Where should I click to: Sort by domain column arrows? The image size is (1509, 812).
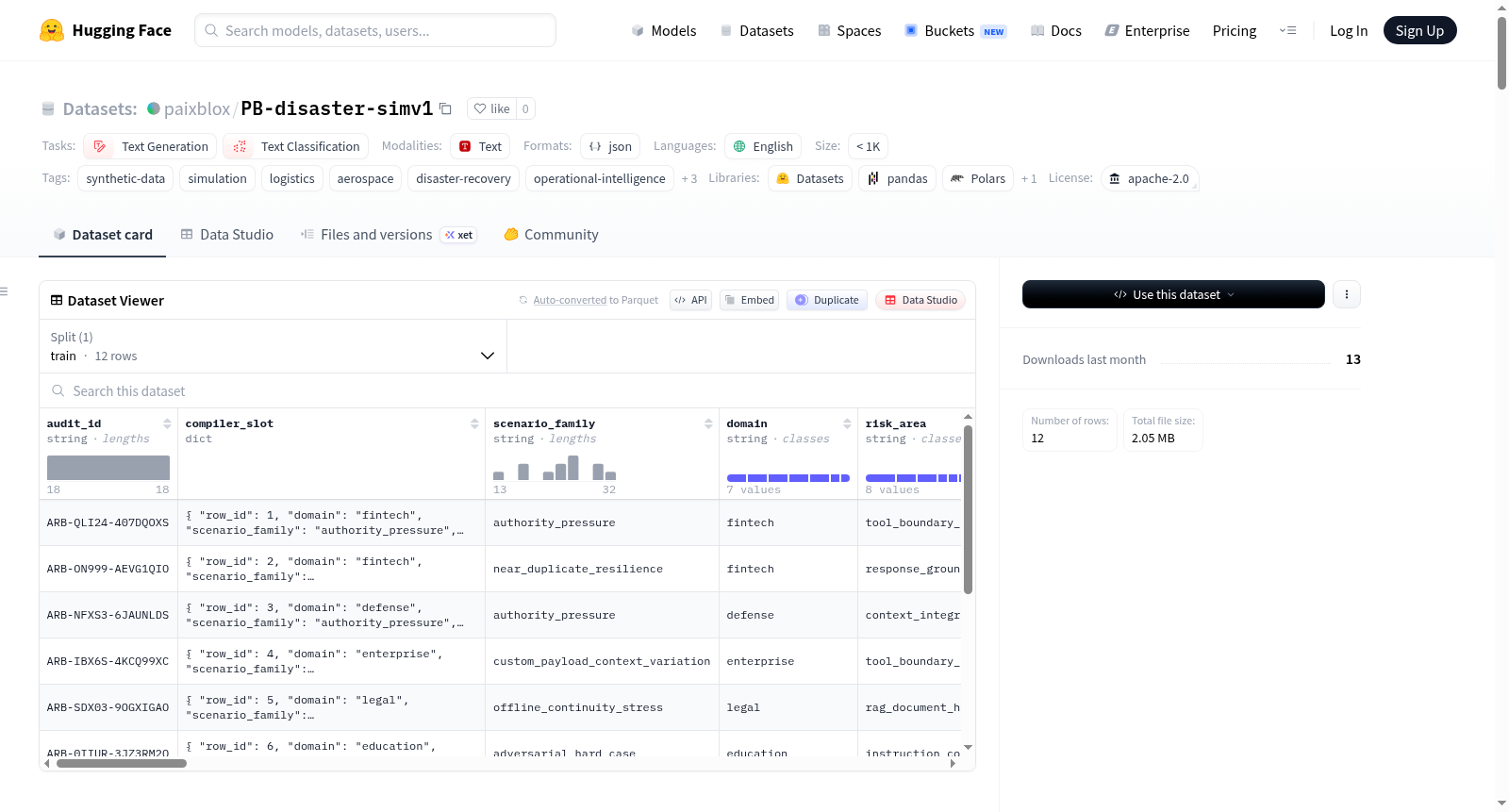coord(847,423)
